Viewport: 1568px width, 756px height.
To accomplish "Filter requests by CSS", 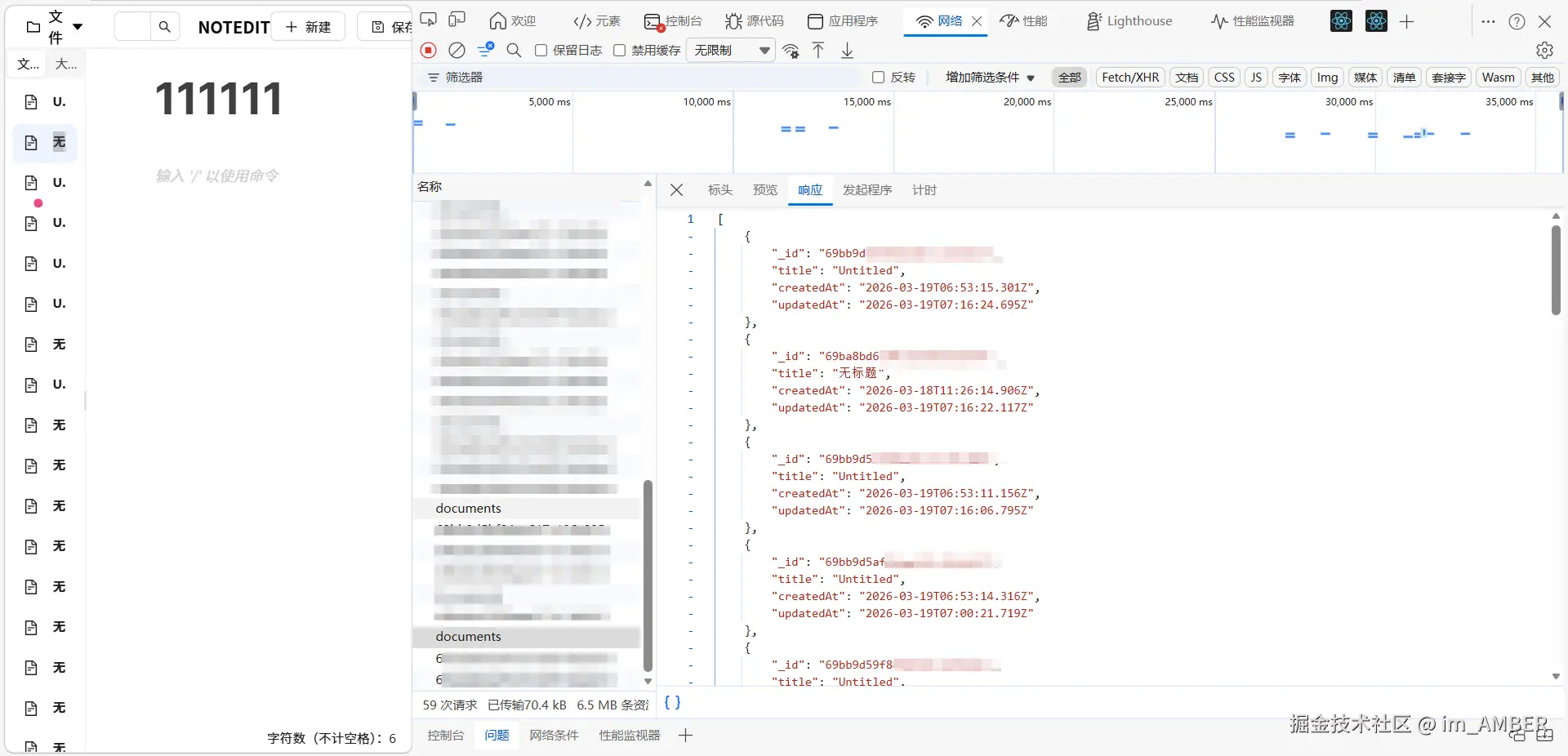I will [1224, 78].
